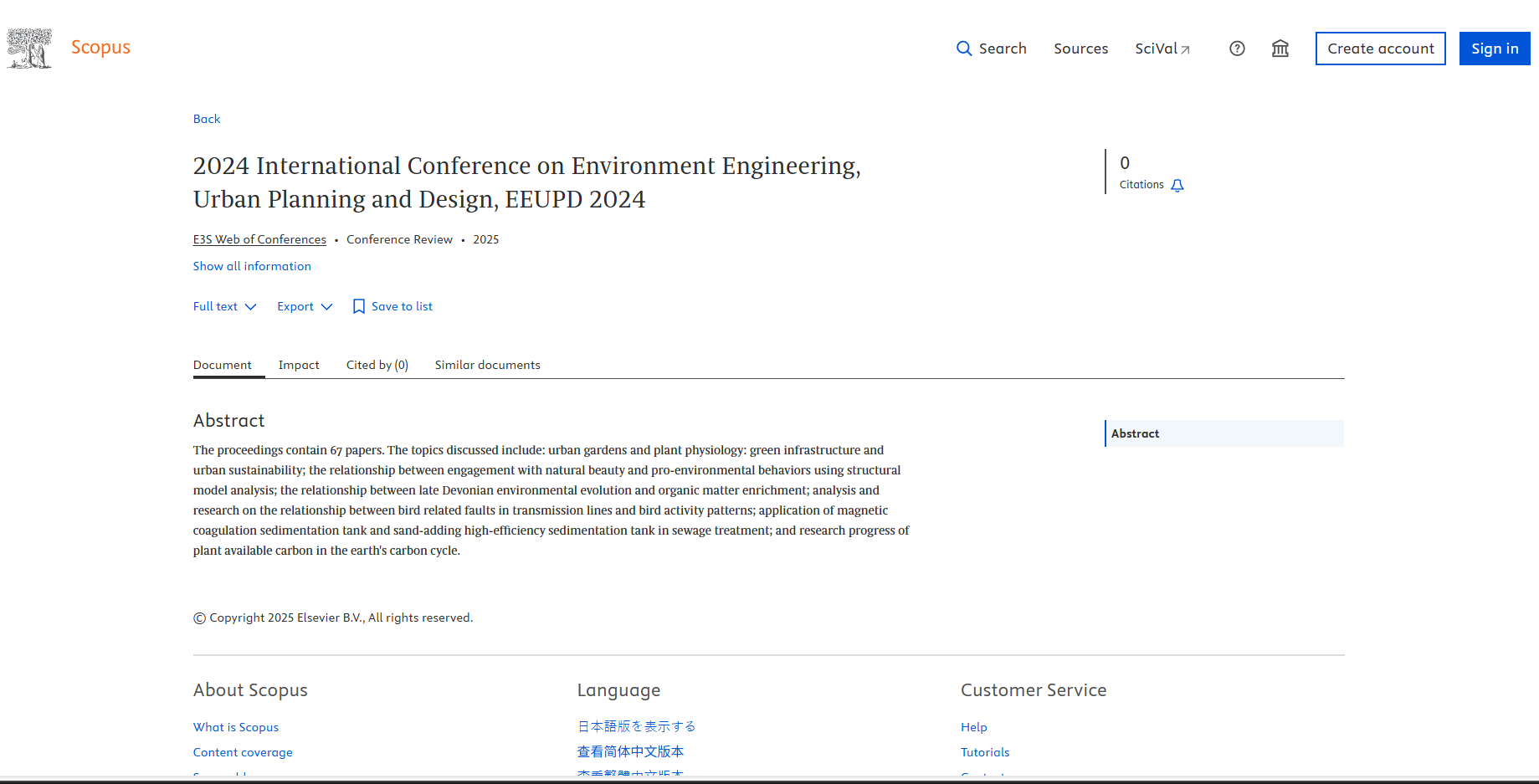This screenshot has width=1539, height=784.
Task: Open the Cited by (0) tab
Action: pyautogui.click(x=377, y=365)
